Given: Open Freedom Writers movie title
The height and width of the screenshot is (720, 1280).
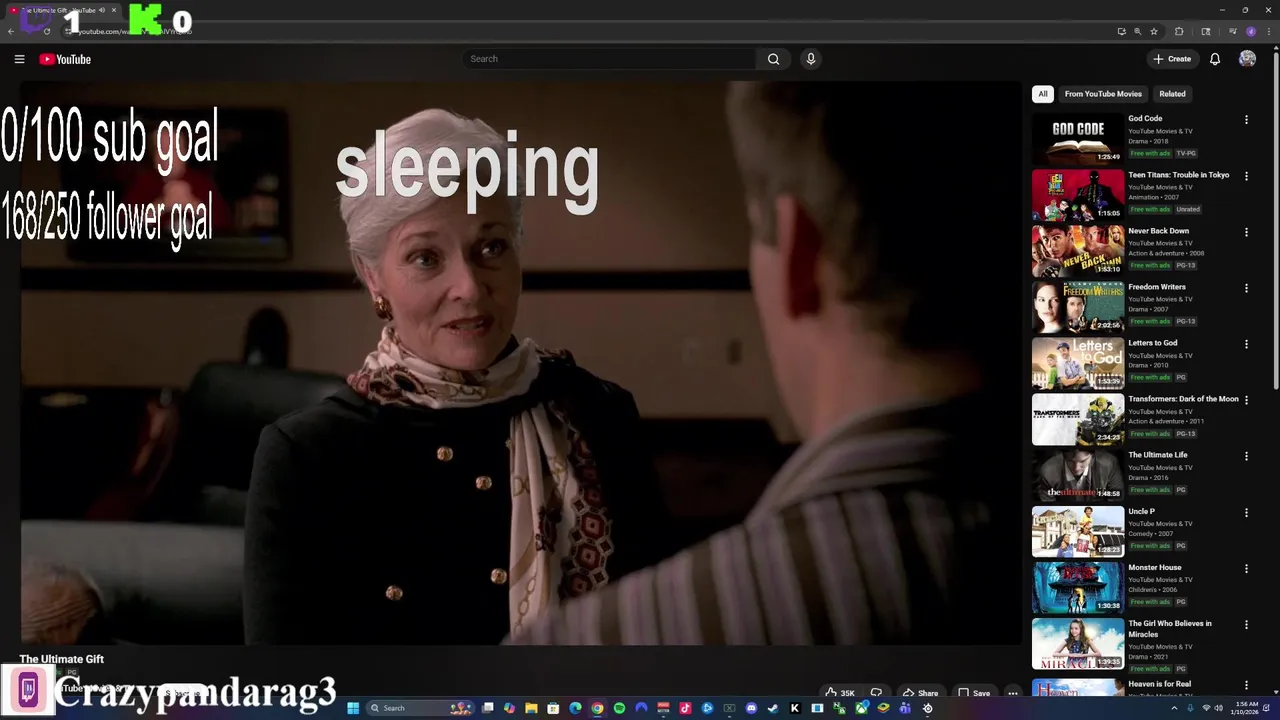Looking at the screenshot, I should click(x=1157, y=287).
